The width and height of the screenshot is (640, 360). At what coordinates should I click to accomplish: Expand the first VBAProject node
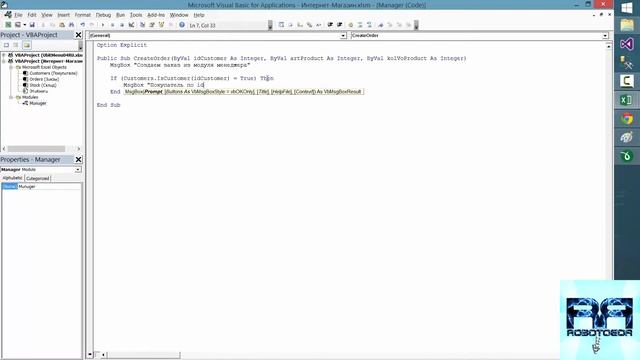point(4,55)
